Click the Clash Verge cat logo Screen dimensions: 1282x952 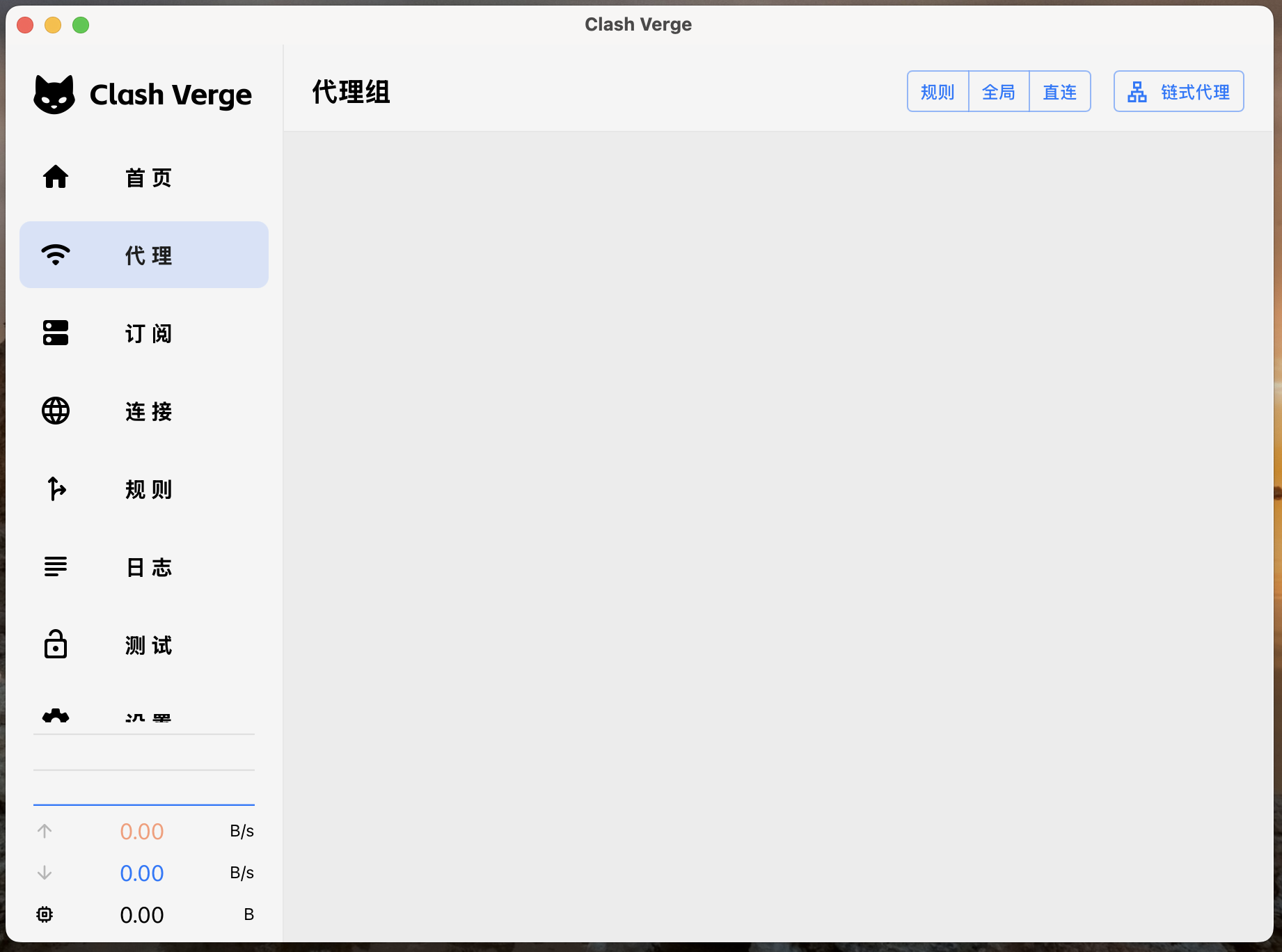point(54,95)
